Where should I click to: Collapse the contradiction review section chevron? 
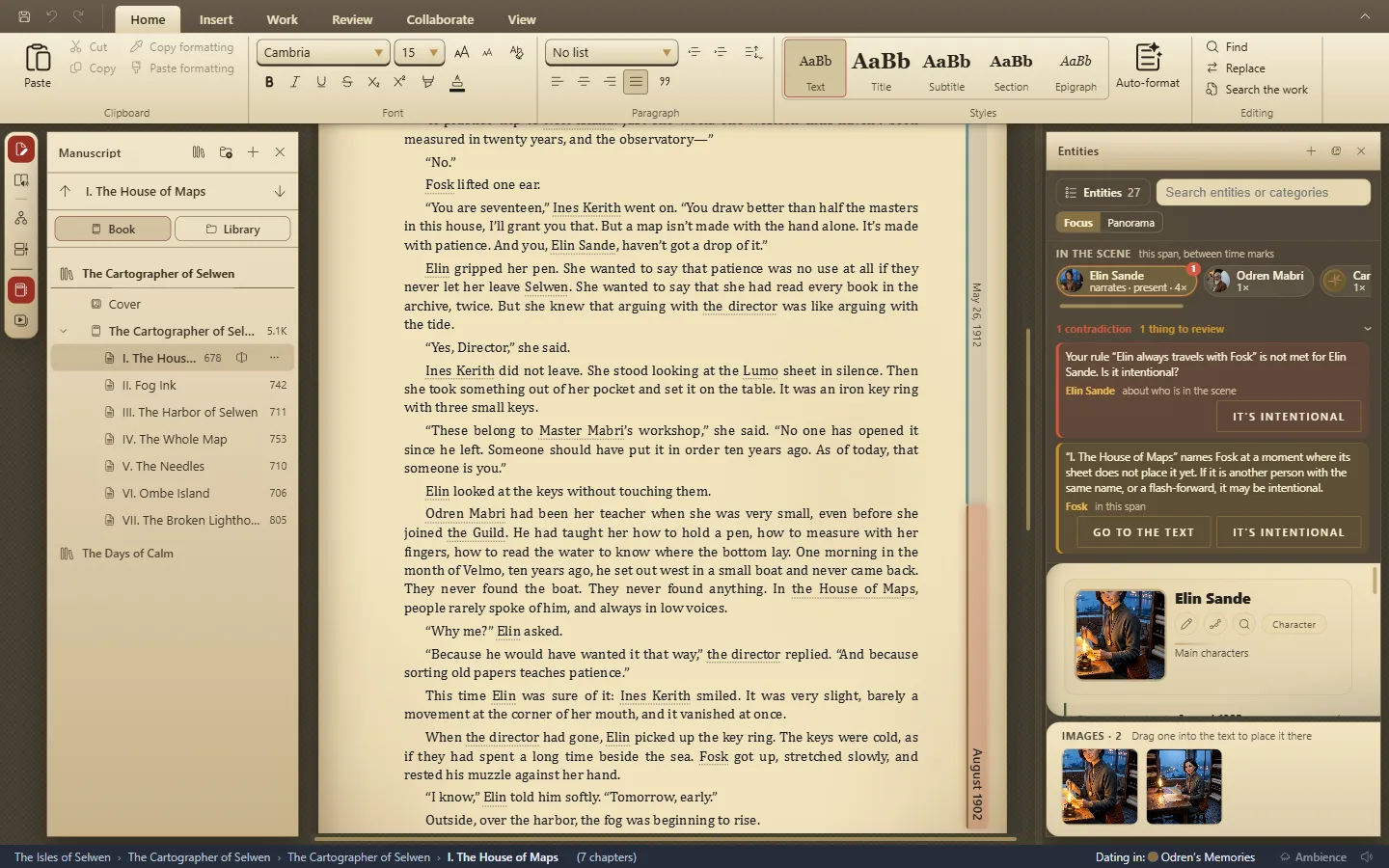1367,329
